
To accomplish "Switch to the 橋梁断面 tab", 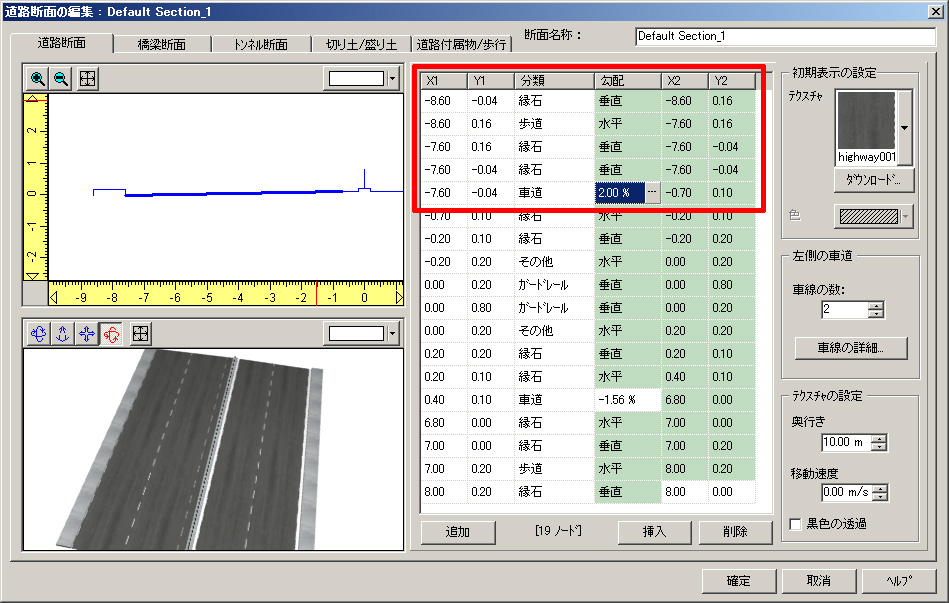I will (x=162, y=44).
